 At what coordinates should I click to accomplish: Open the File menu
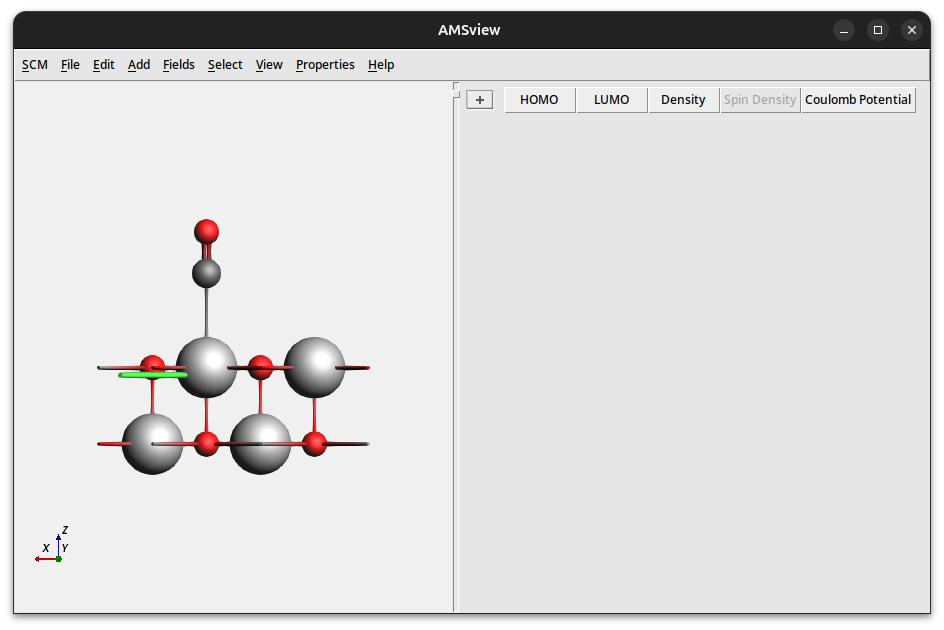point(70,65)
